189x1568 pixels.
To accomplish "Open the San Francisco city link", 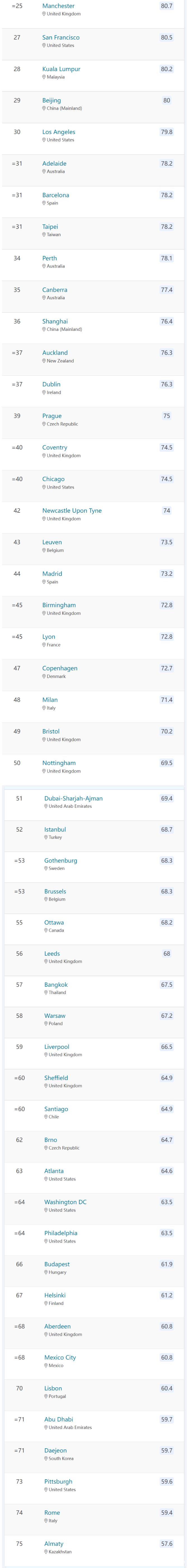I will point(61,38).
